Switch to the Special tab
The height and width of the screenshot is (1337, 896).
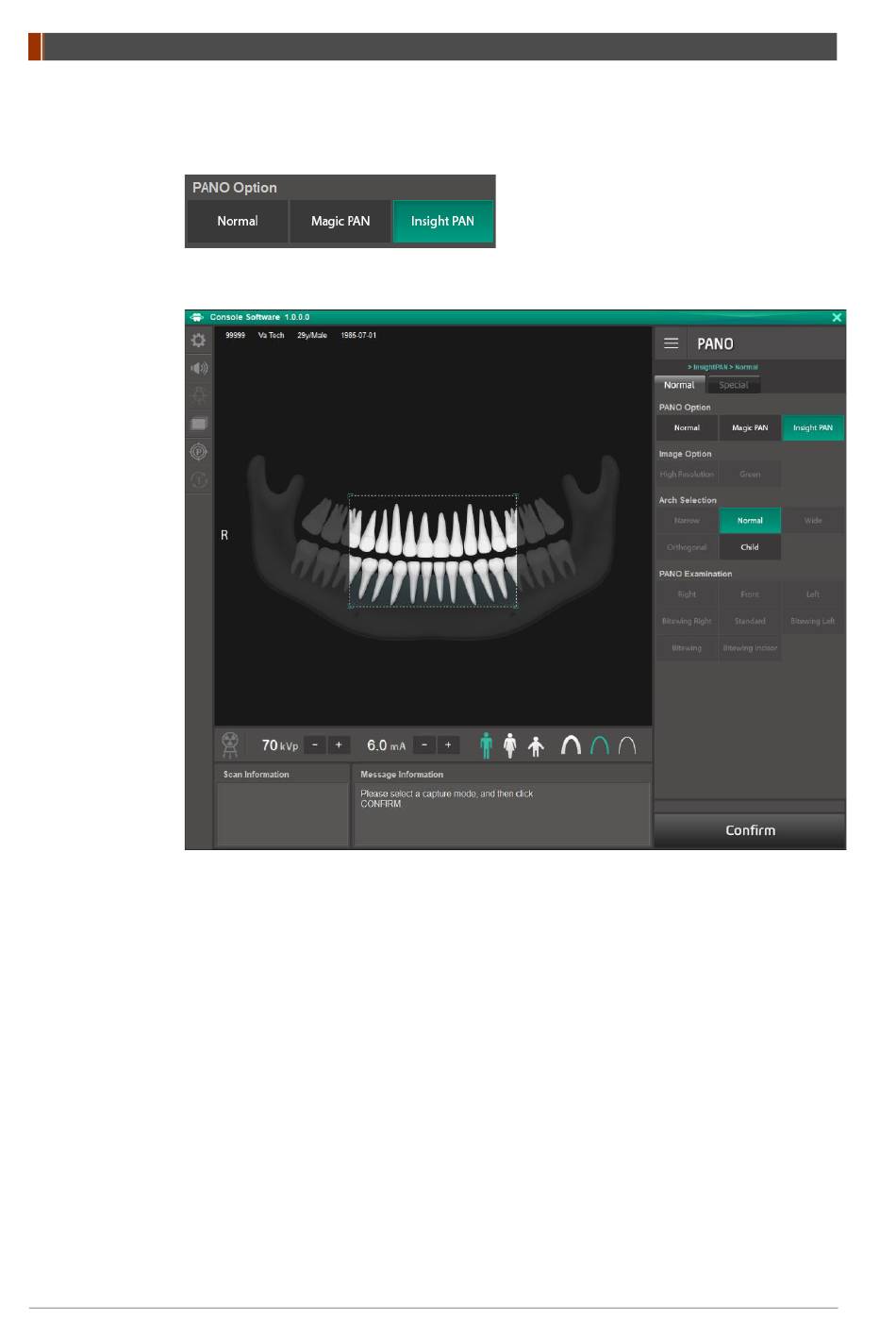click(x=733, y=385)
